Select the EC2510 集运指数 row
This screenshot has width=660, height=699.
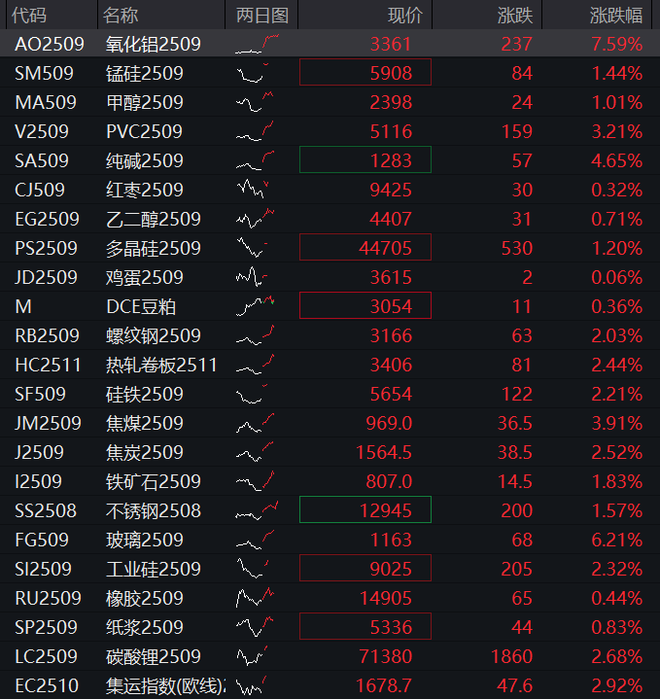330,685
